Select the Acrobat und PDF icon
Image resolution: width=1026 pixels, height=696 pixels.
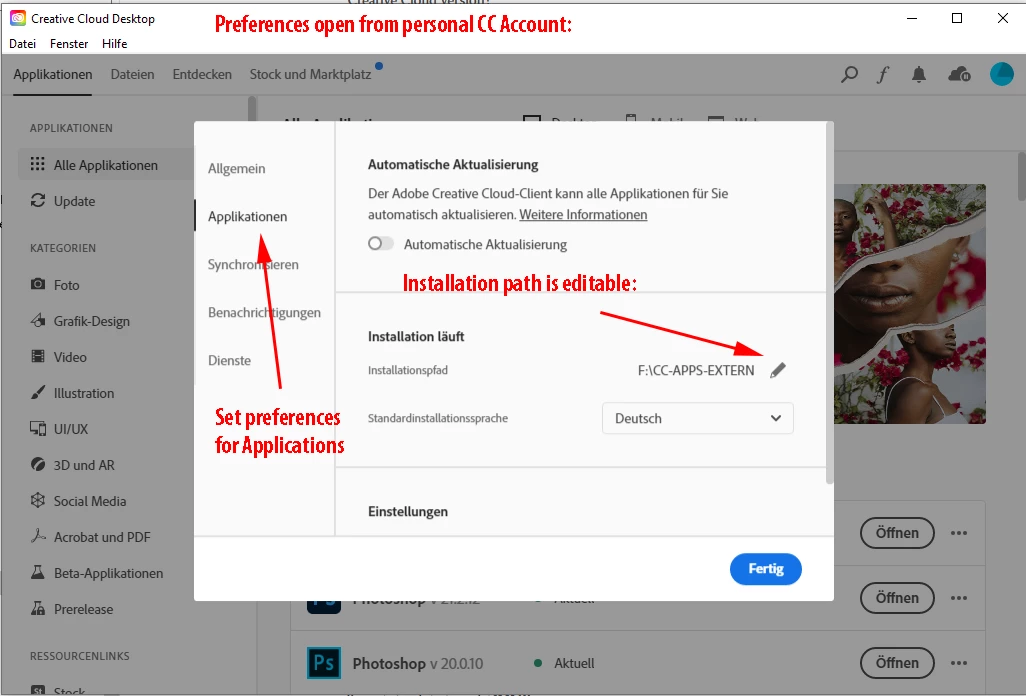coord(38,536)
